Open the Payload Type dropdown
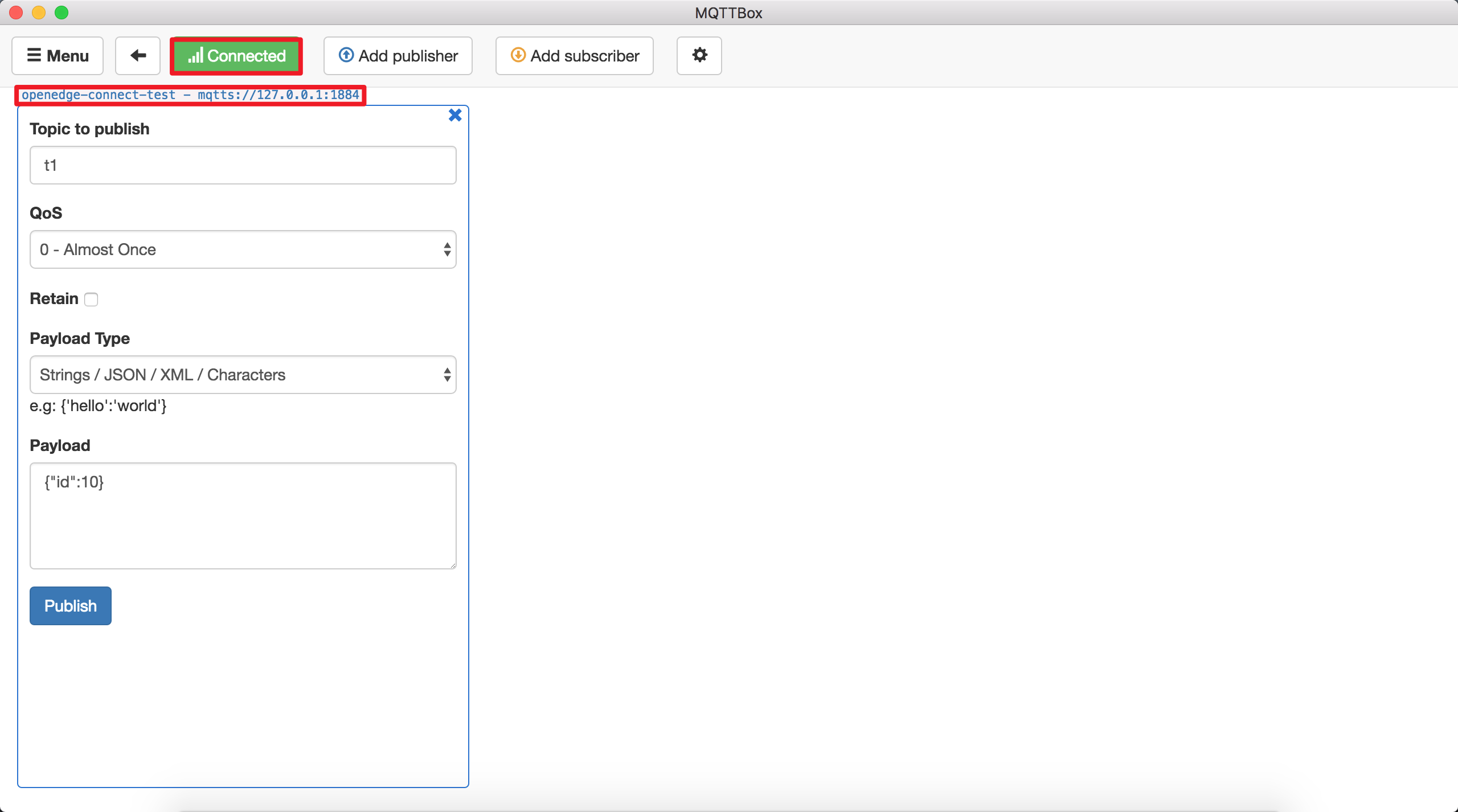This screenshot has width=1458, height=812. point(243,374)
